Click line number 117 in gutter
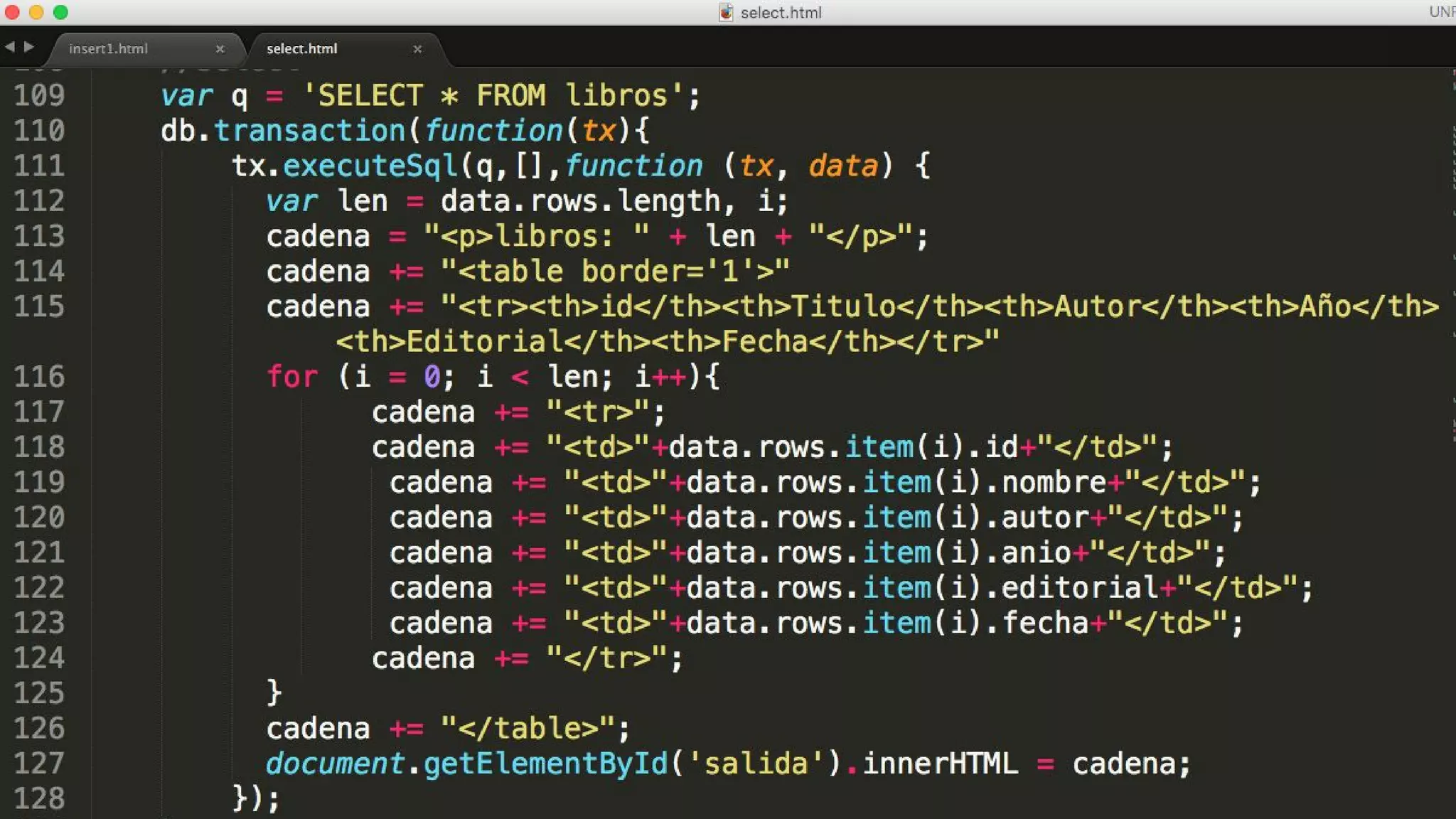This screenshot has height=819, width=1456. click(39, 412)
